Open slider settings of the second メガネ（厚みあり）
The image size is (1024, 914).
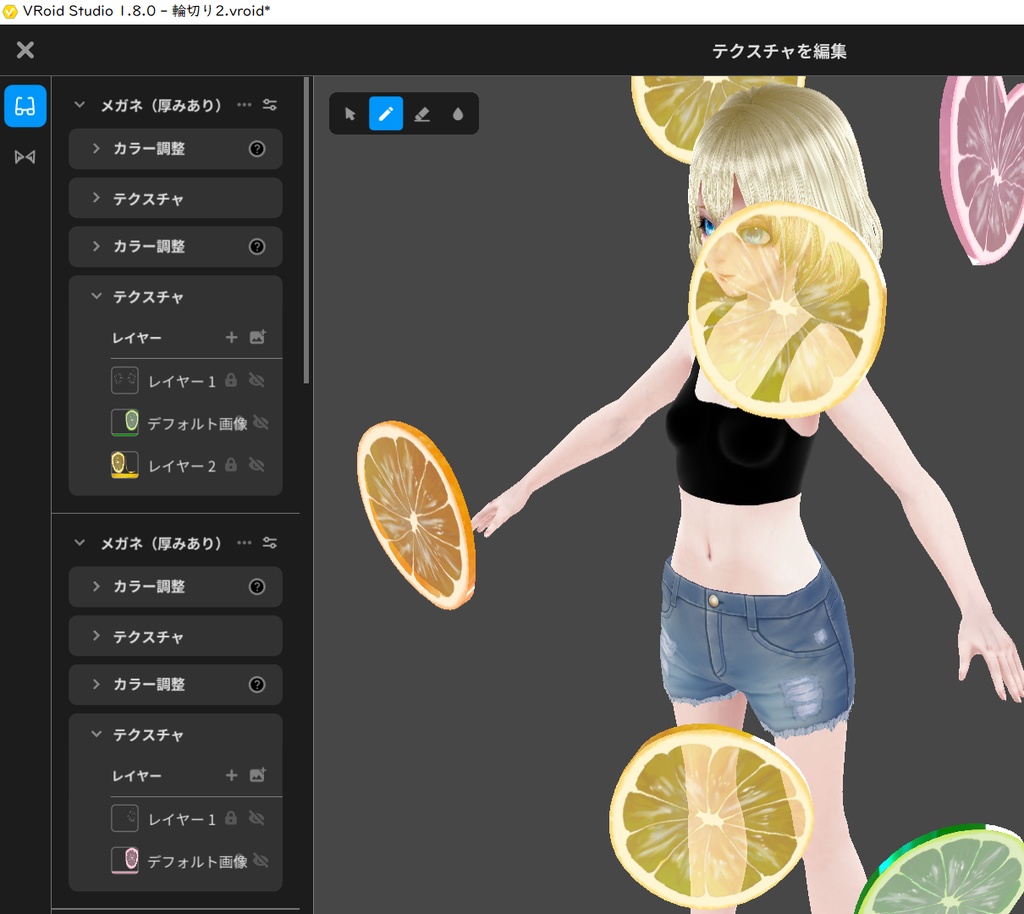point(270,543)
